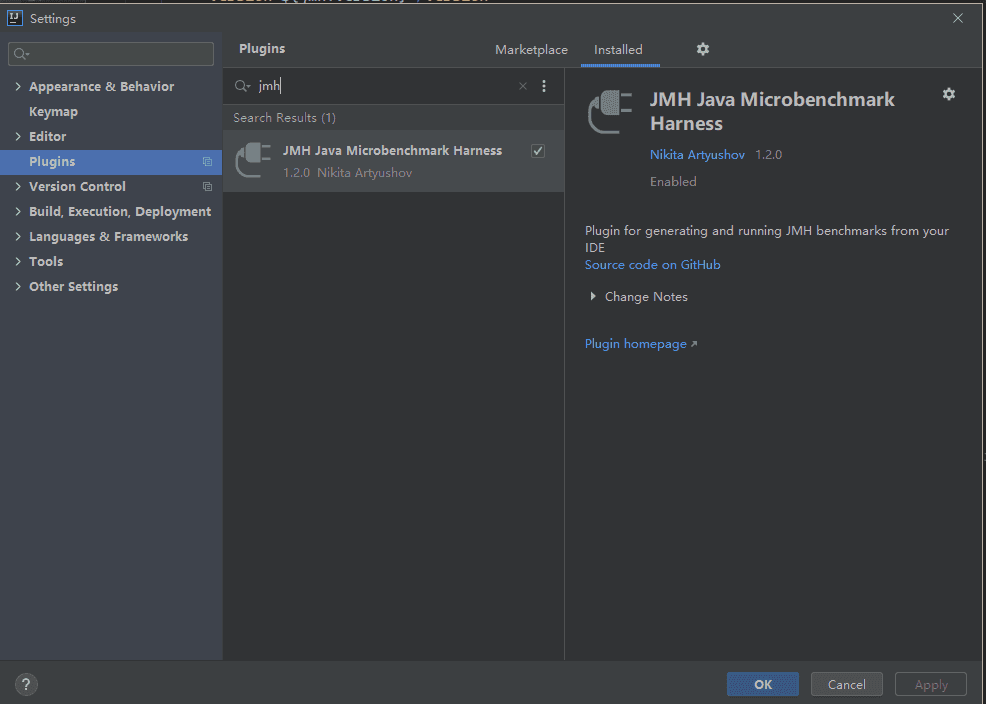Expand the Appearance & Behavior section
Viewport: 986px width, 704px height.
[x=18, y=87]
